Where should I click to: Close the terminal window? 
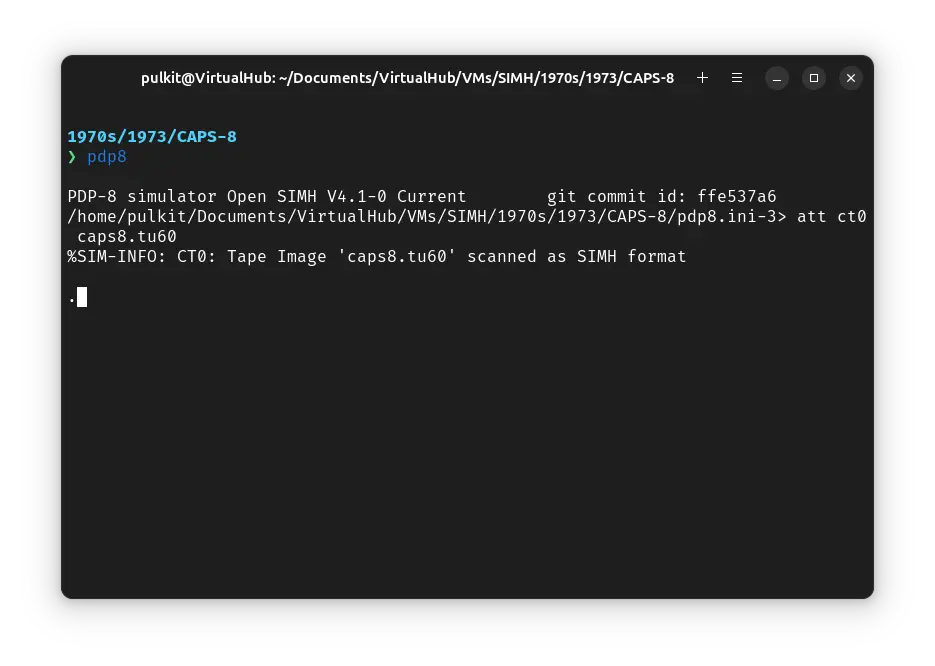click(850, 77)
